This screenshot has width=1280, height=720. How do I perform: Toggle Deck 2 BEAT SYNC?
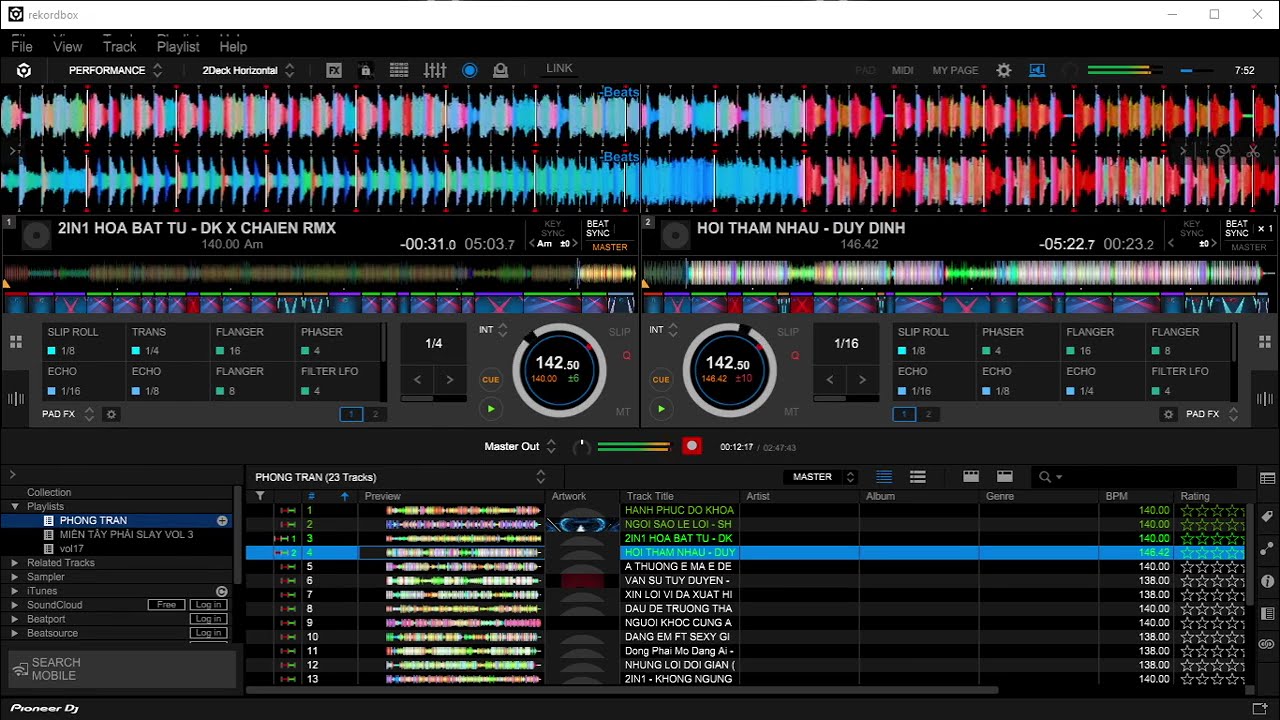pyautogui.click(x=1237, y=229)
